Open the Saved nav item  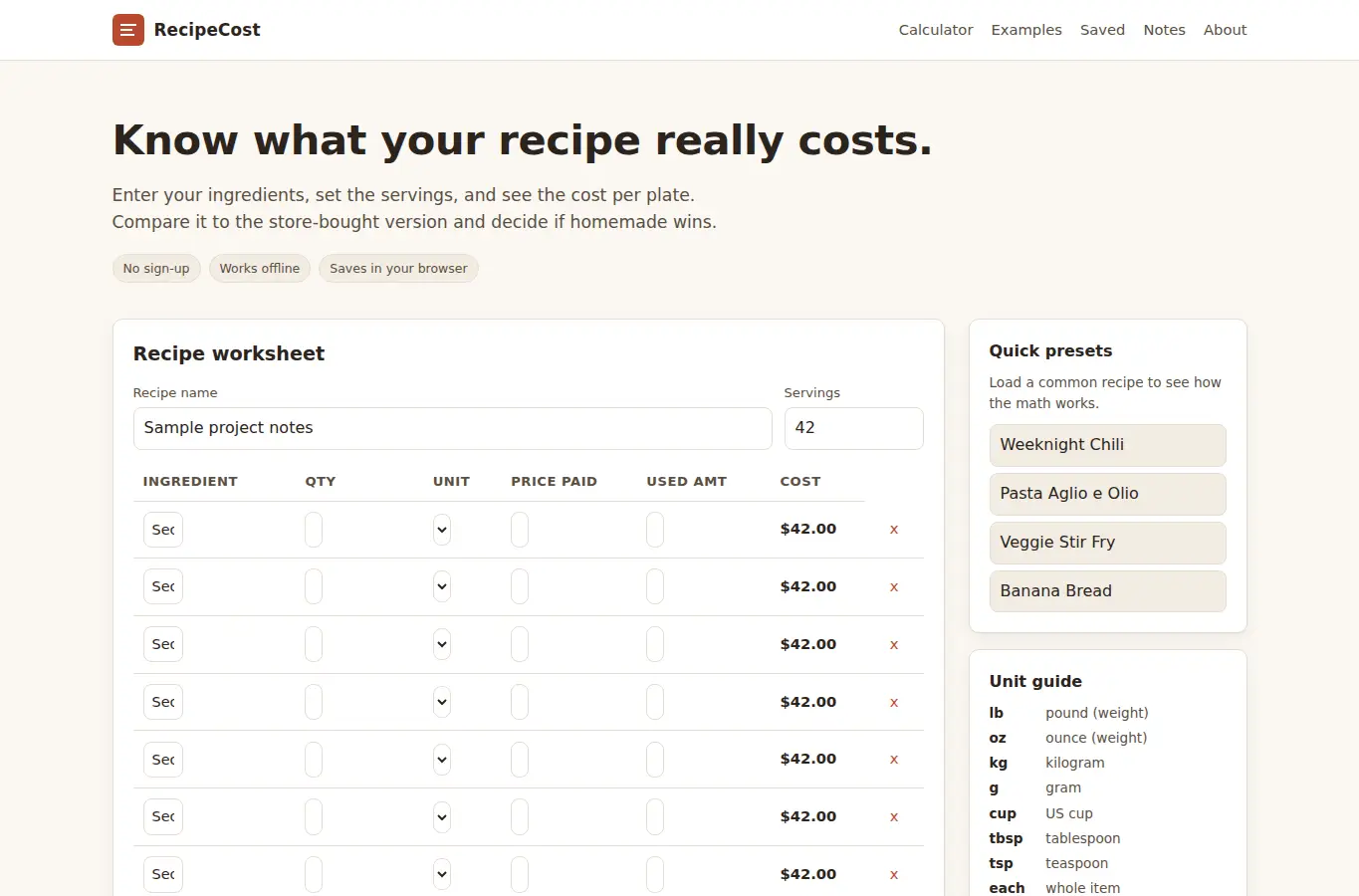pos(1102,30)
